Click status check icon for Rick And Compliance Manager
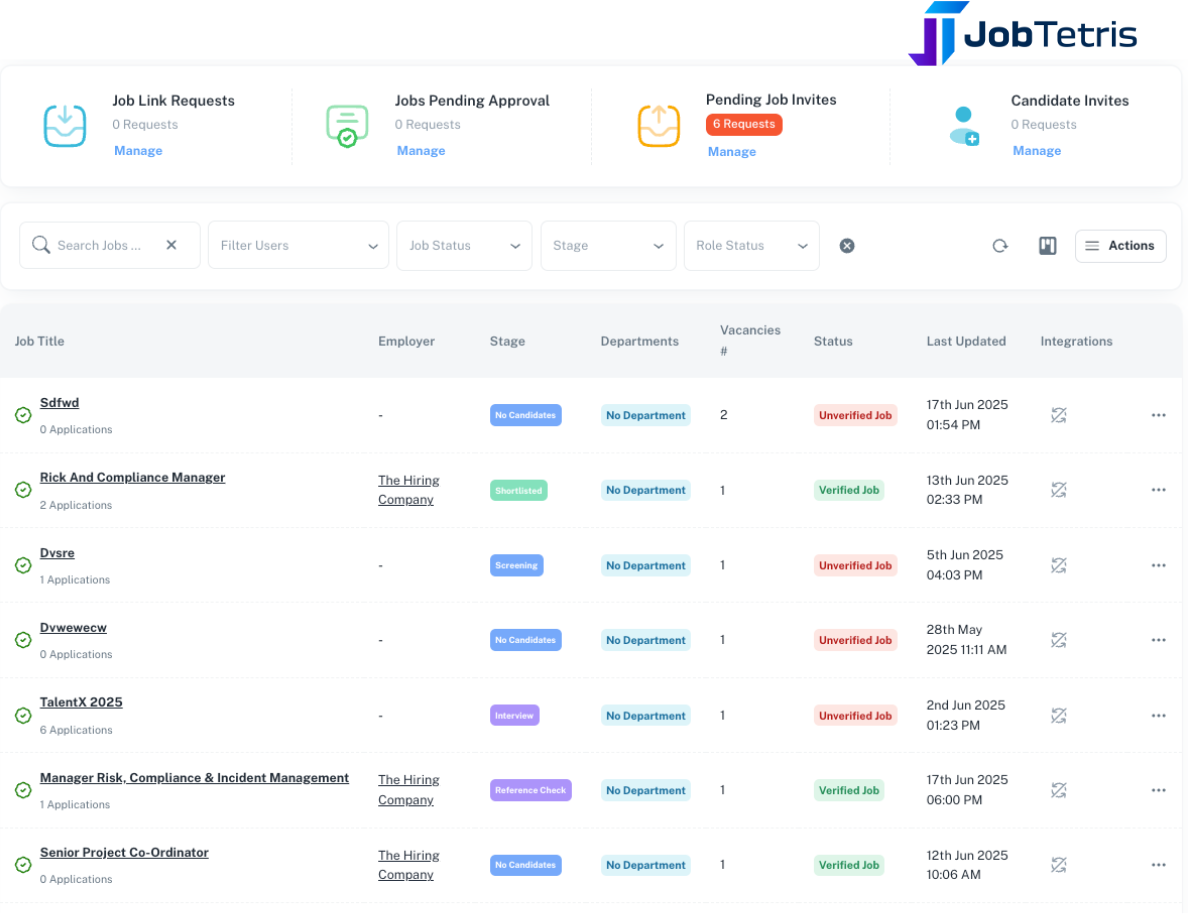Screen dimensions: 1188x915 tap(23, 490)
